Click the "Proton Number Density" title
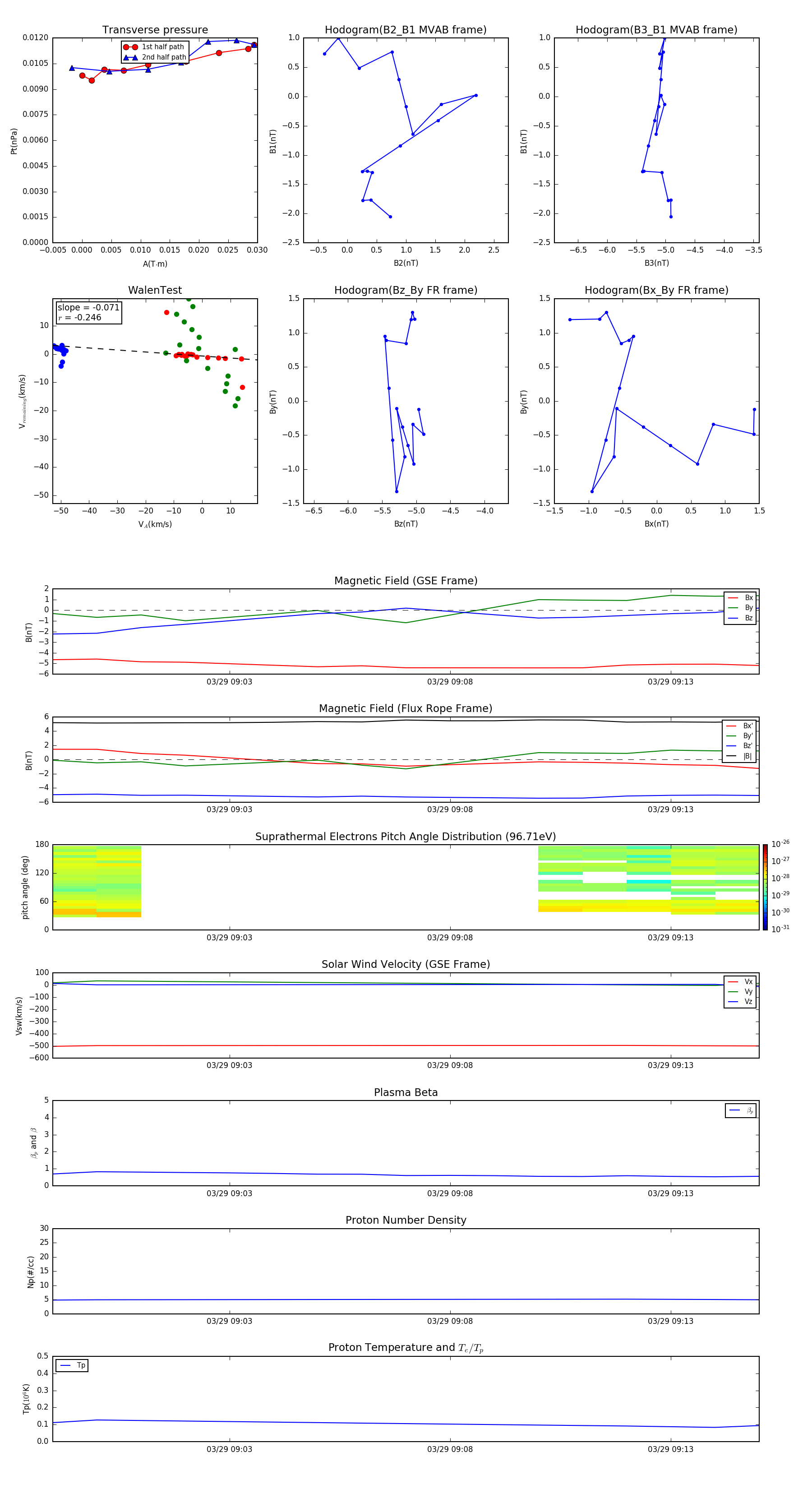 tap(406, 1220)
